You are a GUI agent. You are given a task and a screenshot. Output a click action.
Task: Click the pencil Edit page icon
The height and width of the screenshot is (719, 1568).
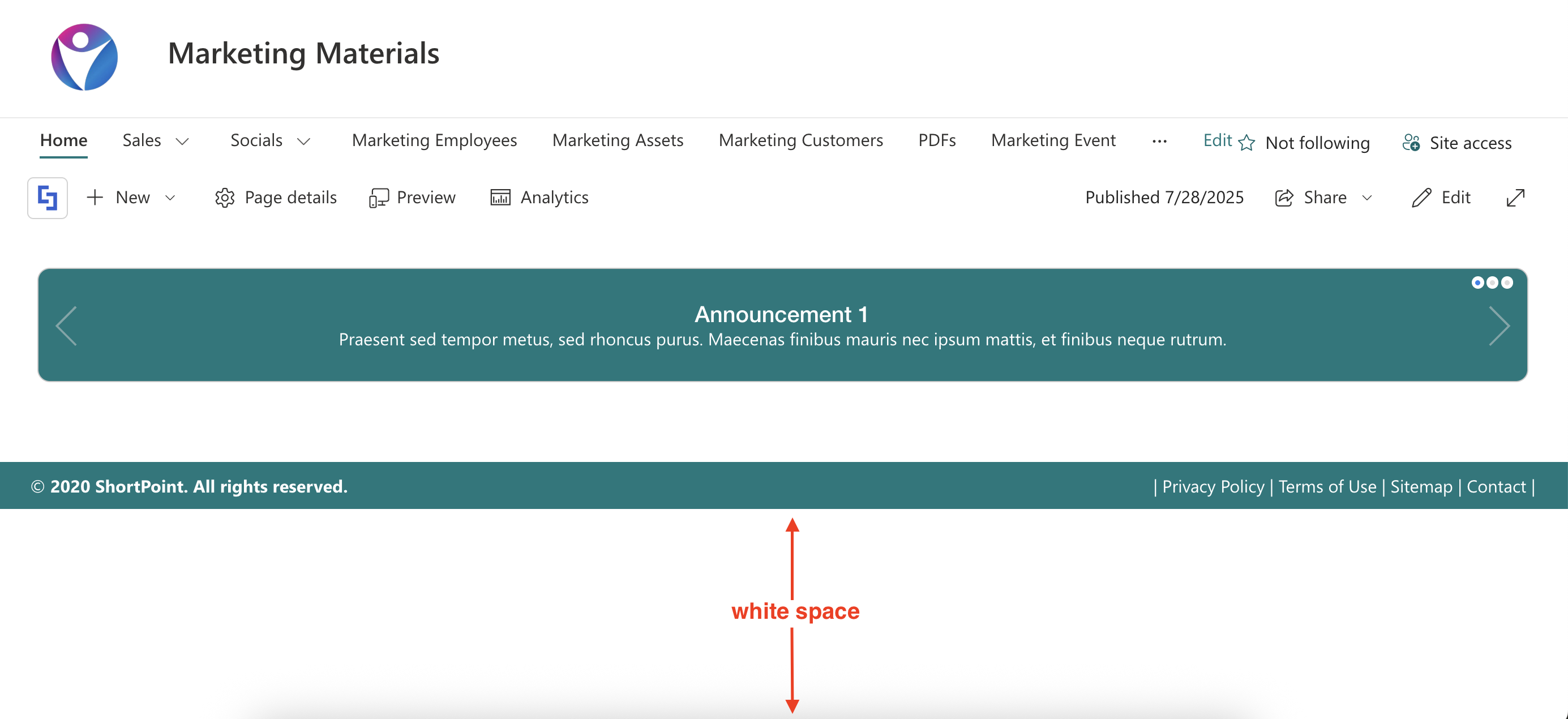[1421, 198]
